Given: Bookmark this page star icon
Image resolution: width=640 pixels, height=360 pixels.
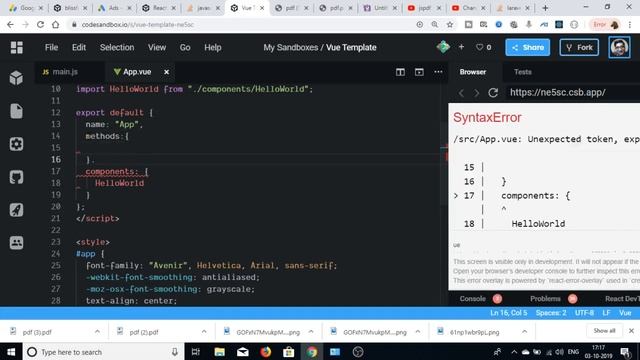Looking at the screenshot, I should [x=450, y=24].
